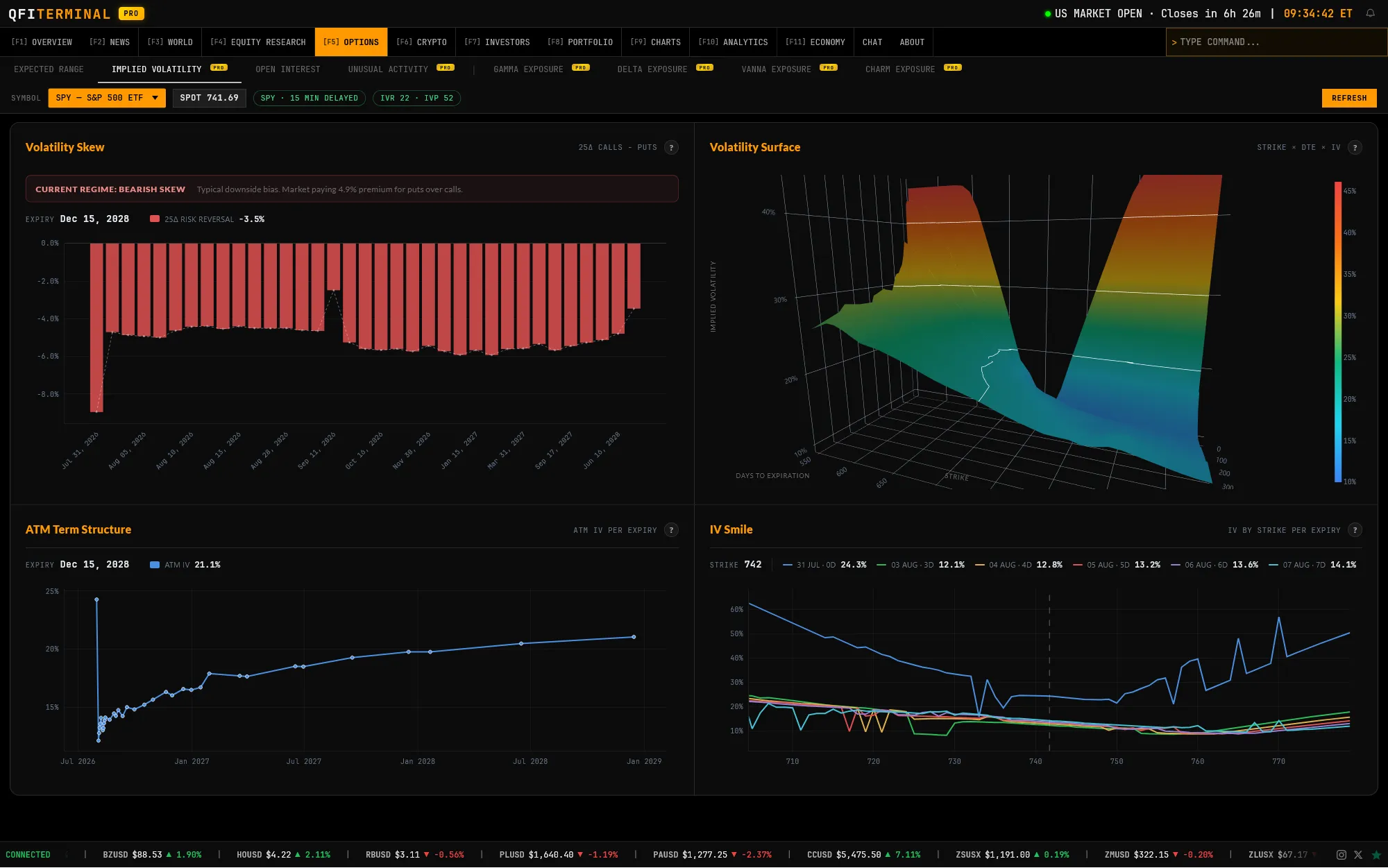Go to F1 Overview menu
The image size is (1388, 868).
pos(42,42)
